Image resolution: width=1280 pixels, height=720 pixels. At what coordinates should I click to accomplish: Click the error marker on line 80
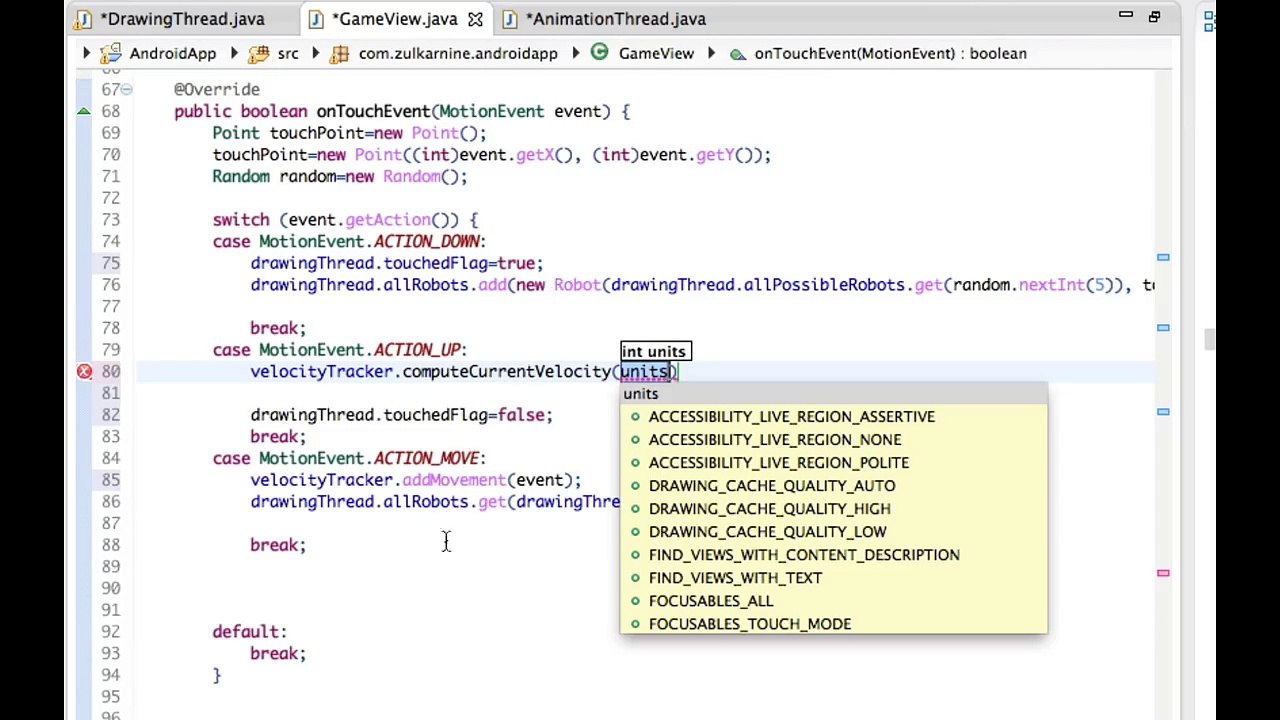point(84,371)
